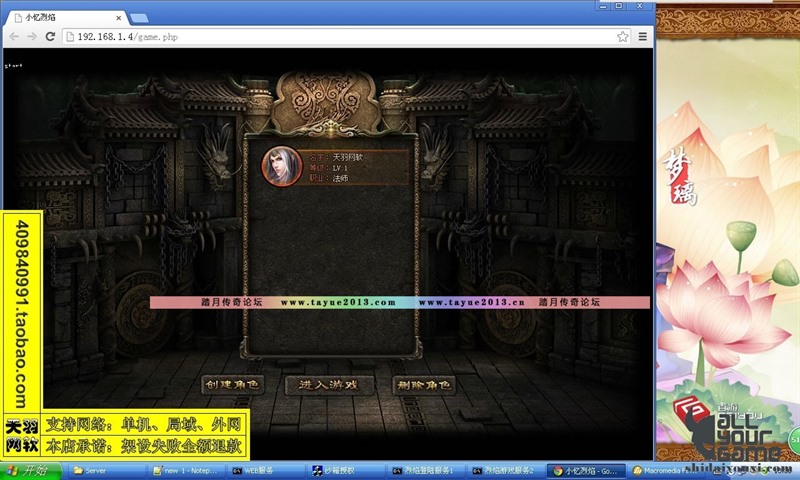The height and width of the screenshot is (480, 800).
Task: Close the Chrome window
Action: pos(639,6)
